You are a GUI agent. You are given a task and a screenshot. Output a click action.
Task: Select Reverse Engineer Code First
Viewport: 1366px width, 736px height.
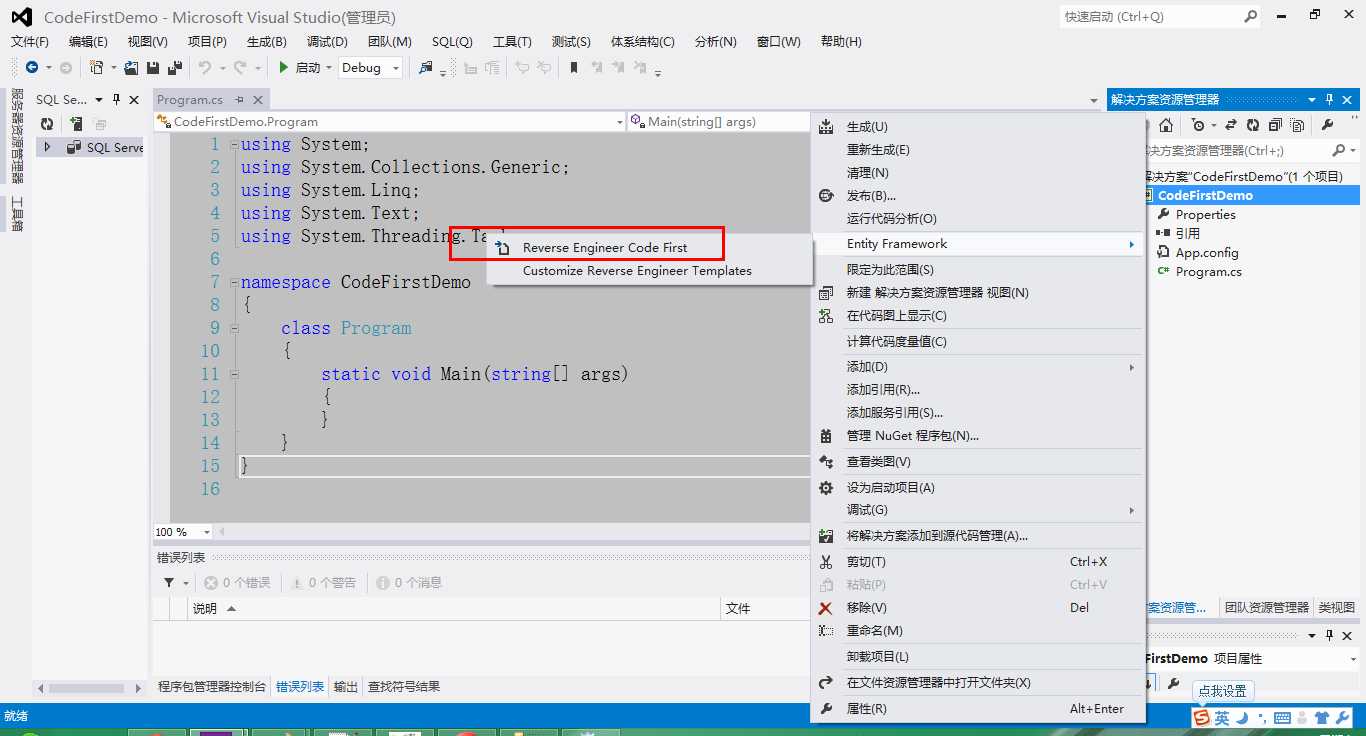[605, 247]
